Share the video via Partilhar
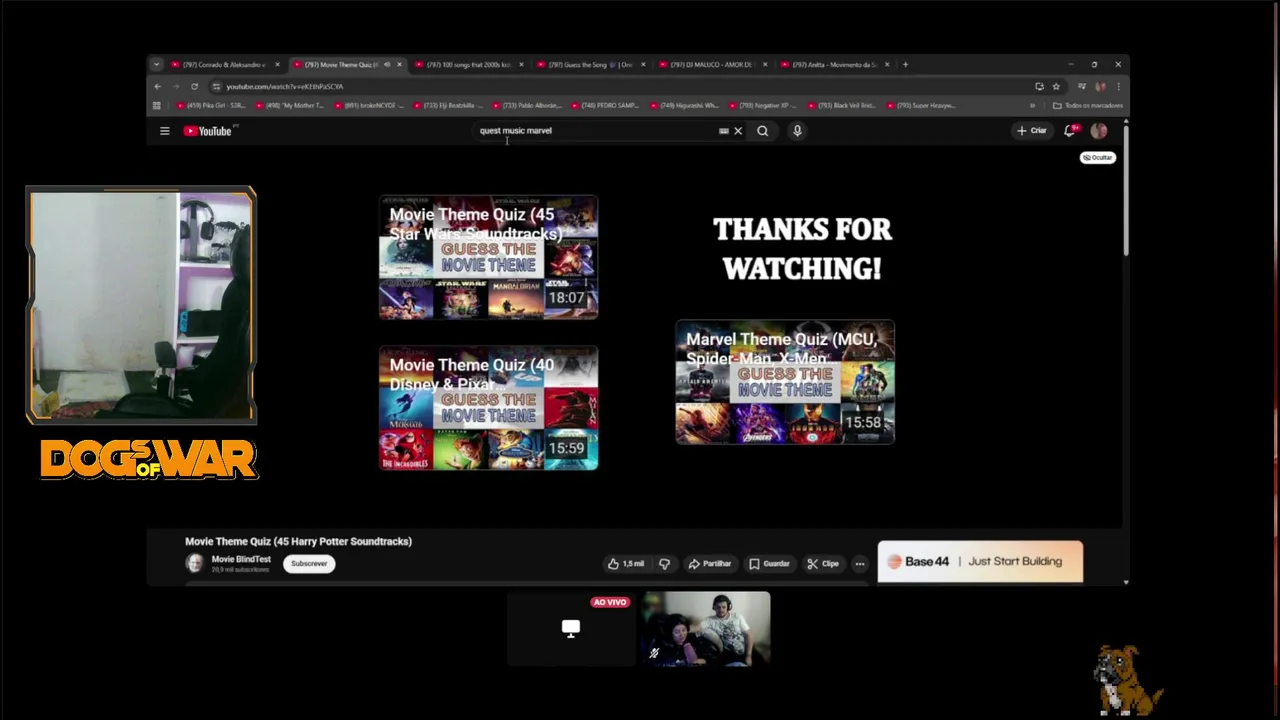1280x720 pixels. pos(710,564)
